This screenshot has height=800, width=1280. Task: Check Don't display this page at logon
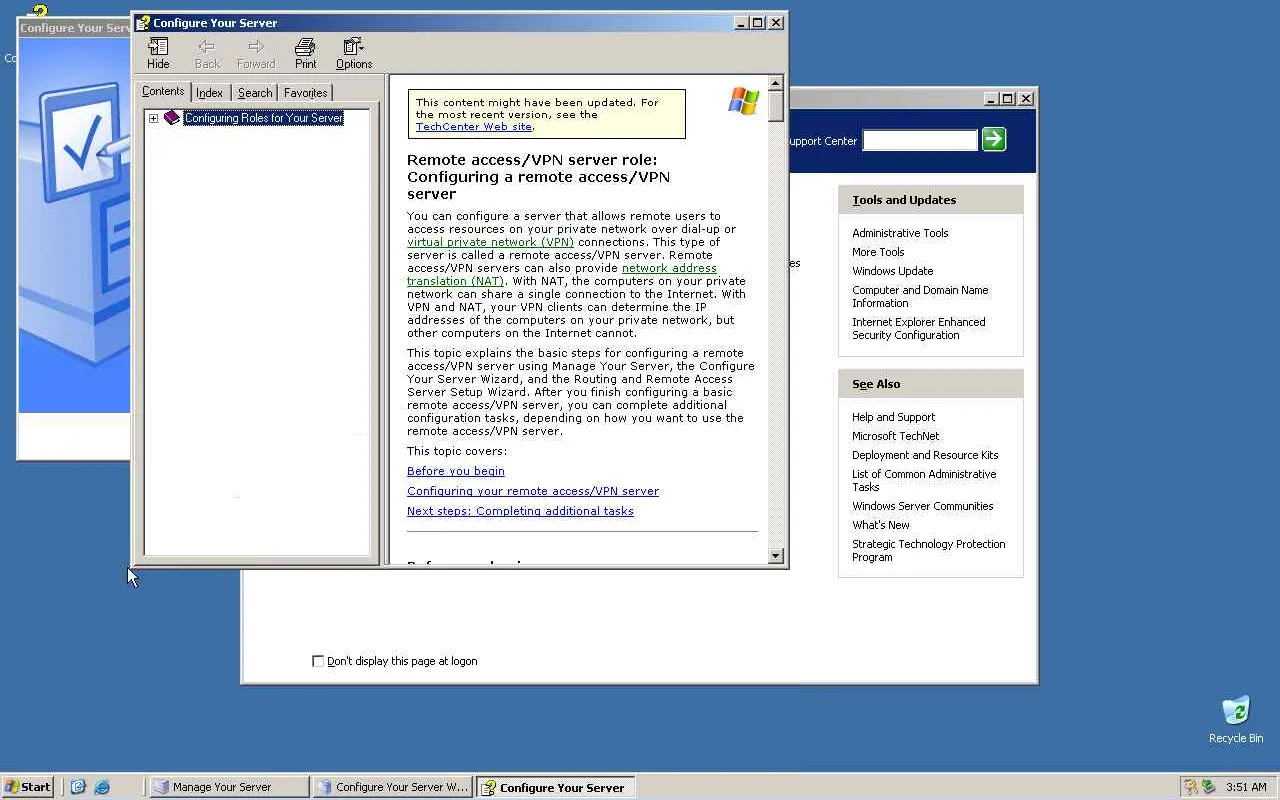318,661
